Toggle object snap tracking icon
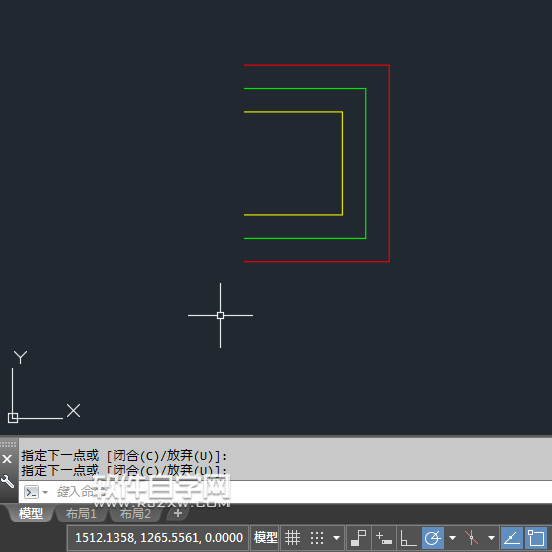This screenshot has height=552, width=552. pos(512,538)
